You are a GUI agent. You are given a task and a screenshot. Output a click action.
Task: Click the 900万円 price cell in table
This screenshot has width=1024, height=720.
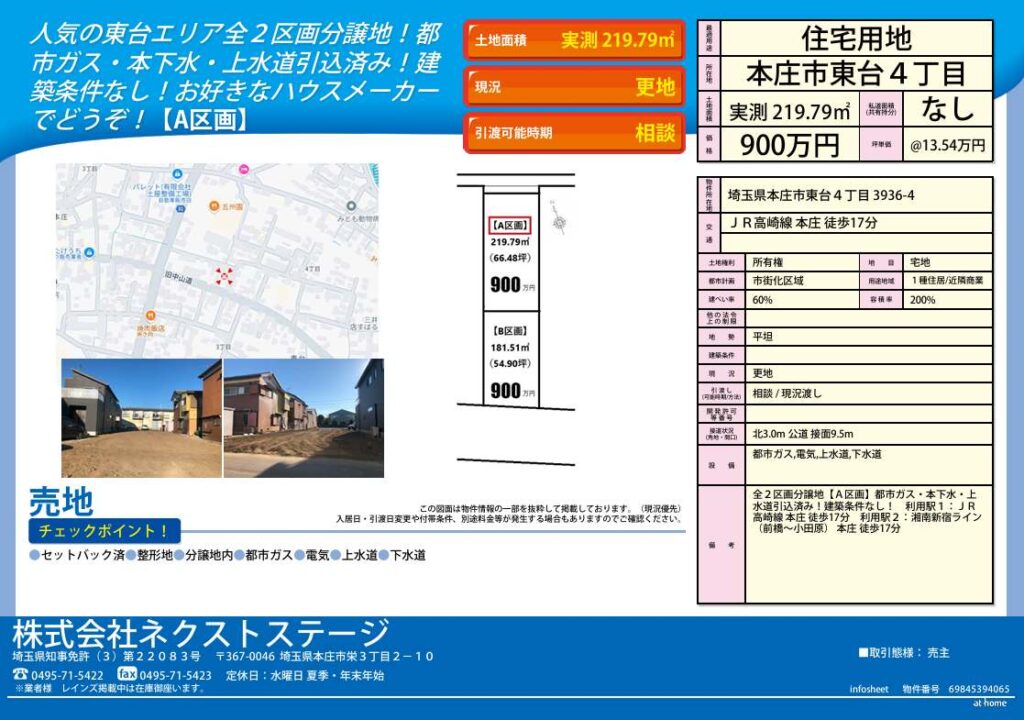click(x=789, y=145)
